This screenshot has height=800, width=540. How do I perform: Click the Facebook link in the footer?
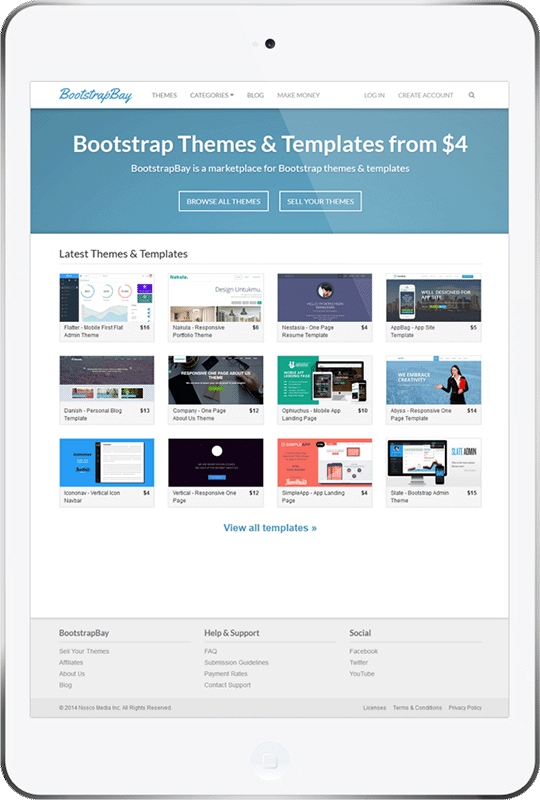(363, 651)
